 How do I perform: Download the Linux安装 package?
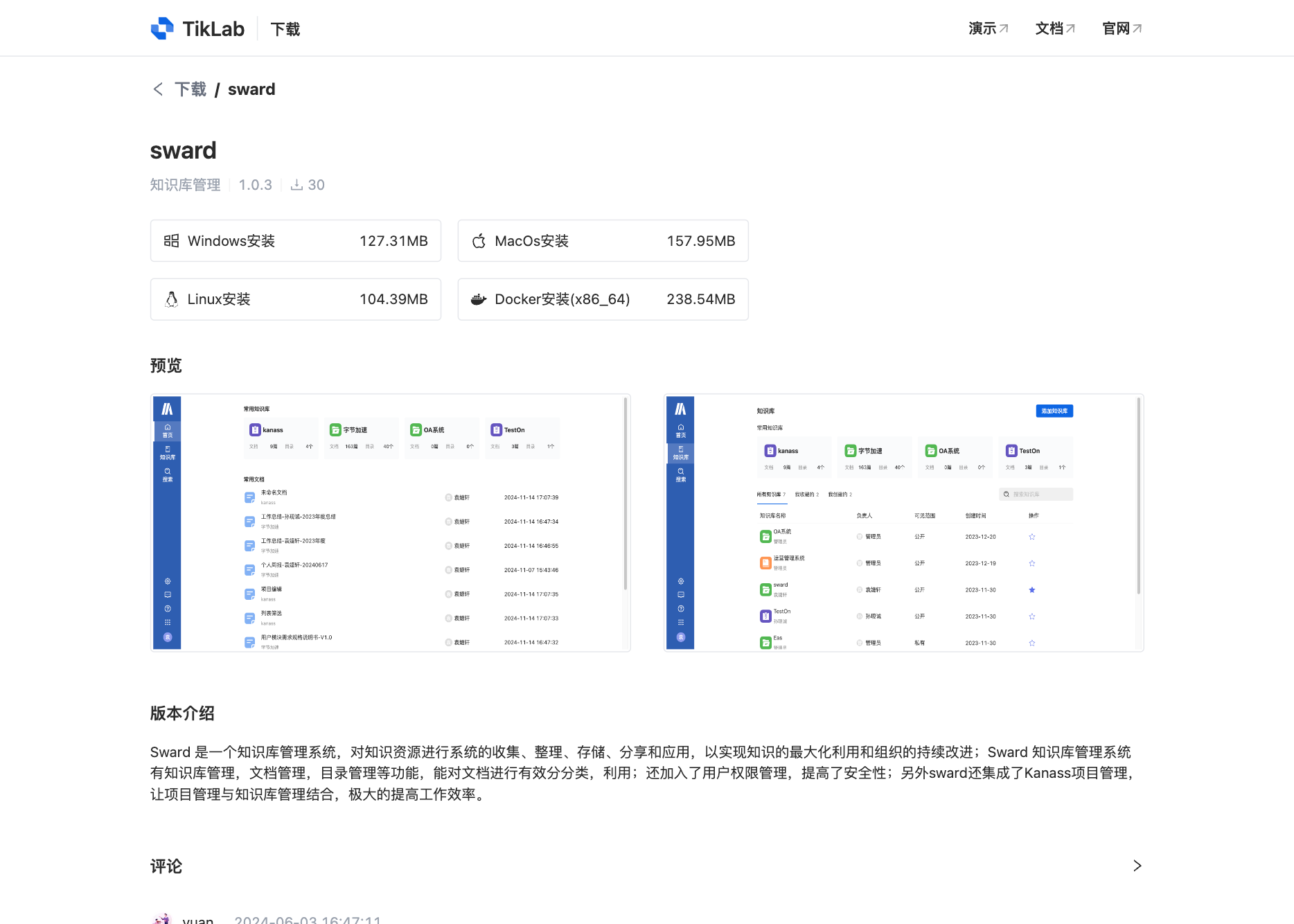(x=296, y=299)
